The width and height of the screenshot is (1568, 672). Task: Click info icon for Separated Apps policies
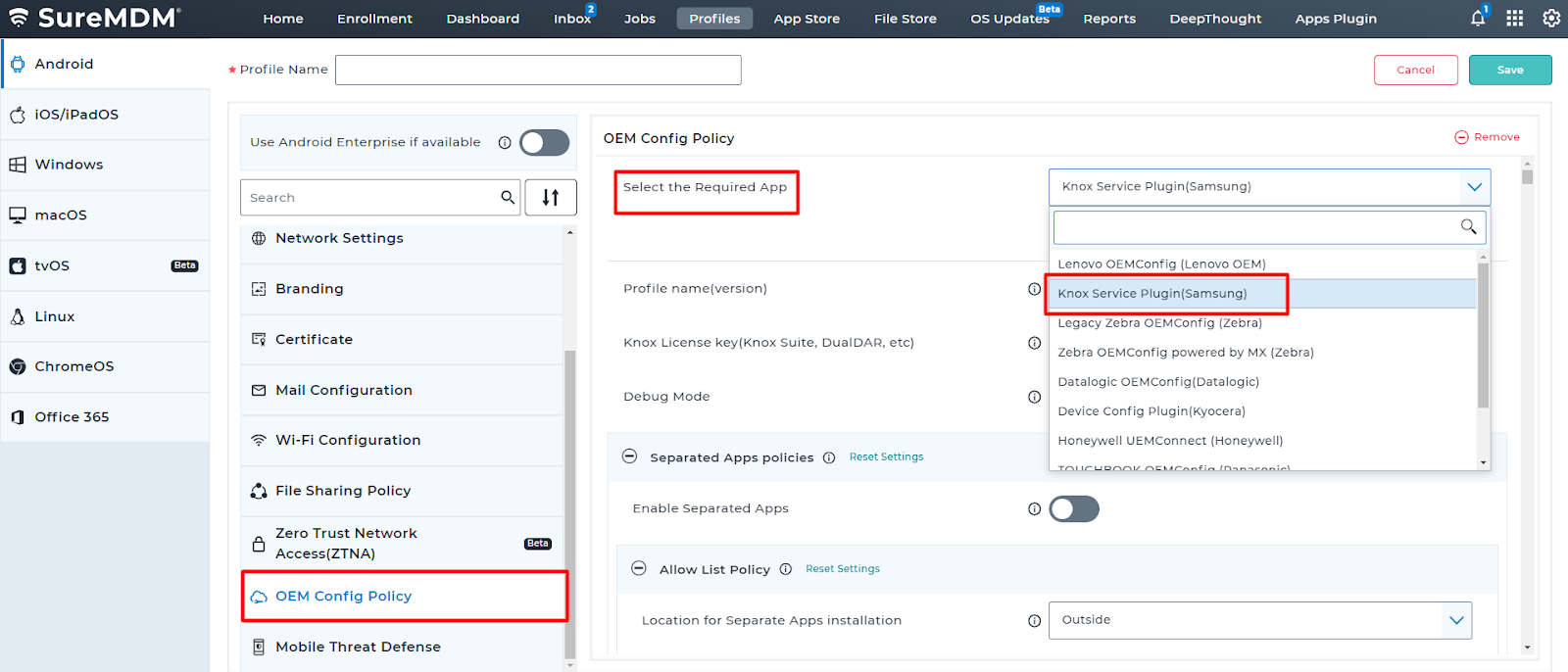click(x=829, y=457)
